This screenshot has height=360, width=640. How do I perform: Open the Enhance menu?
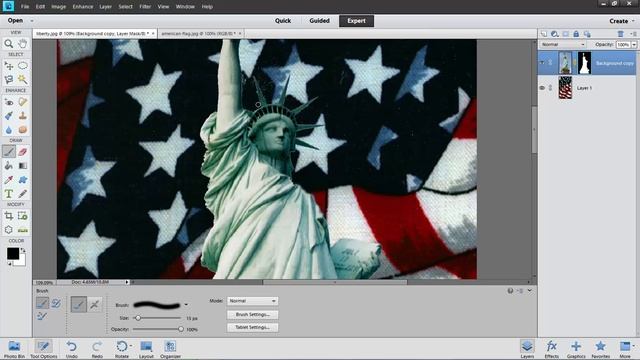82,7
